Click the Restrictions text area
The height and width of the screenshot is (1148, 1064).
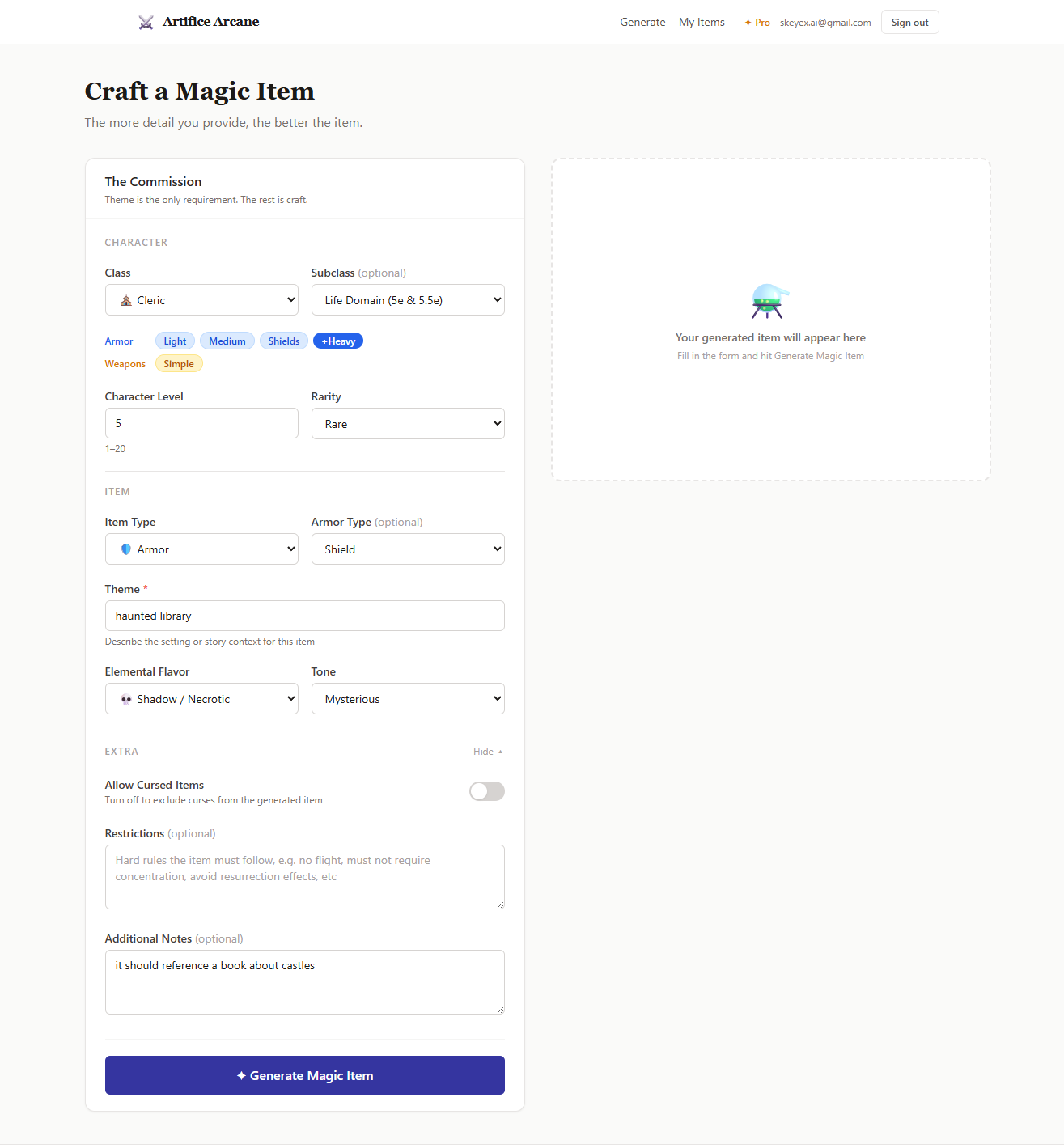[305, 877]
